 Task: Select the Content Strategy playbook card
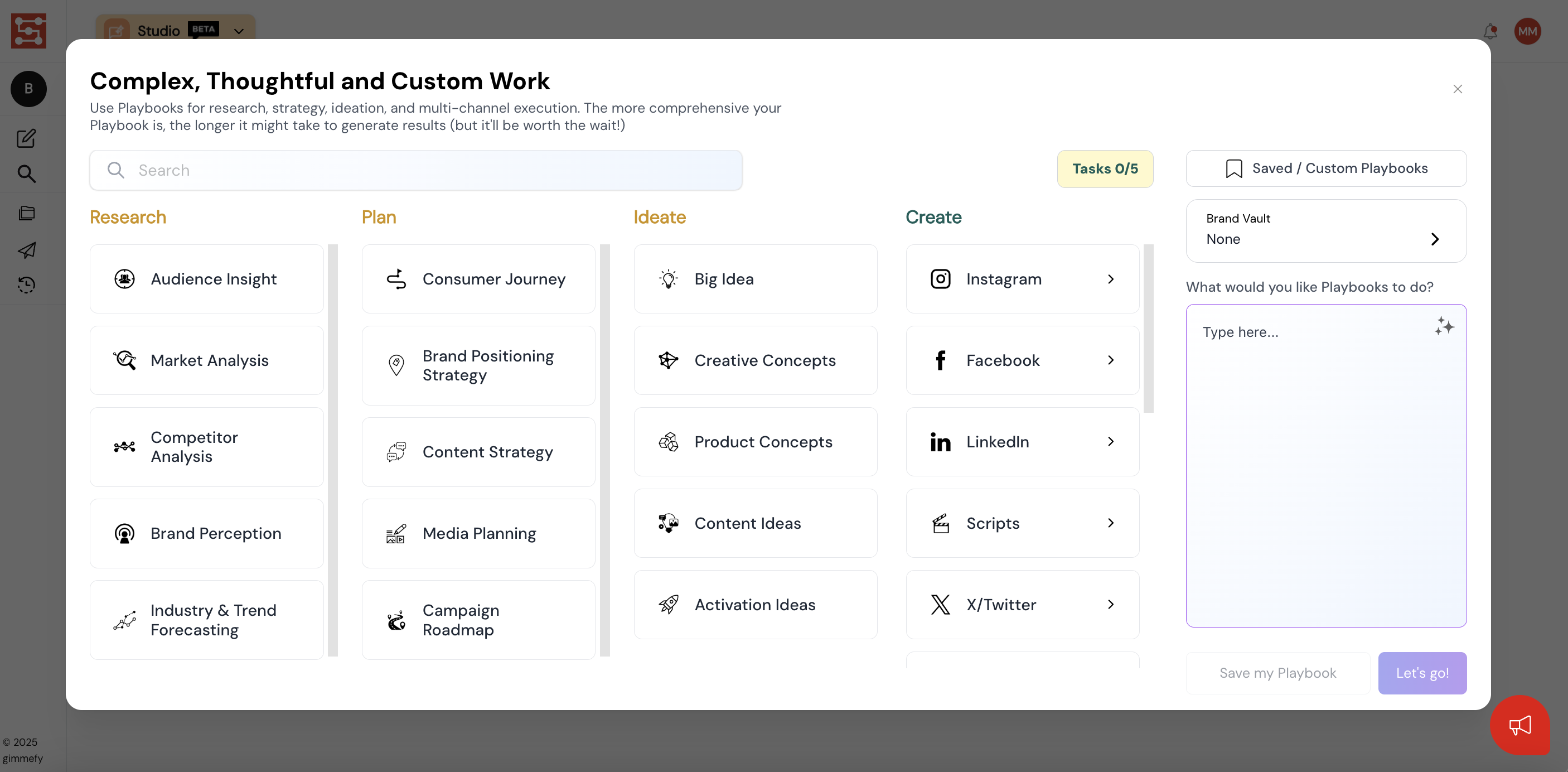478,452
